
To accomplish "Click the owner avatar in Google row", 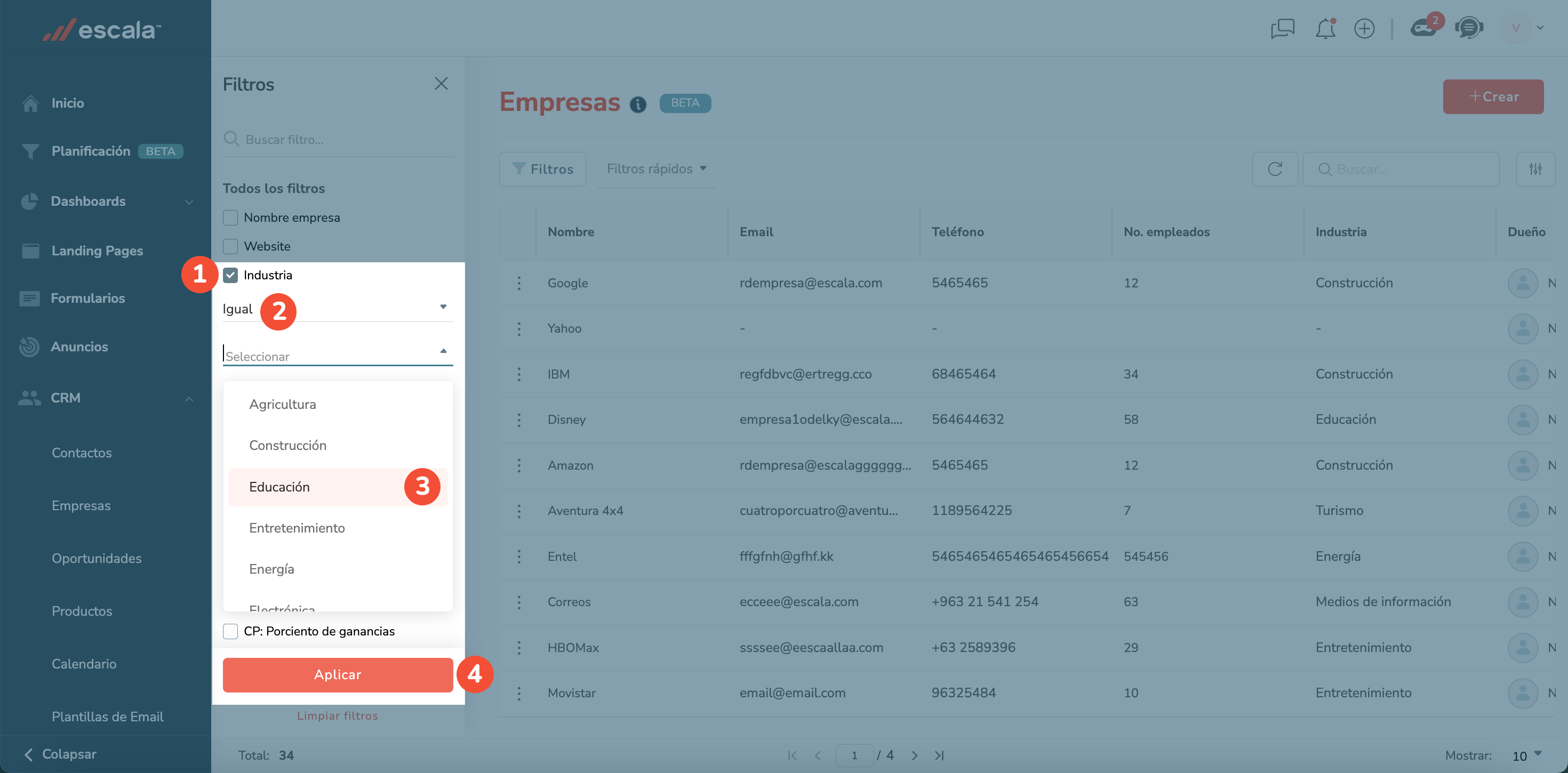I will (x=1522, y=283).
